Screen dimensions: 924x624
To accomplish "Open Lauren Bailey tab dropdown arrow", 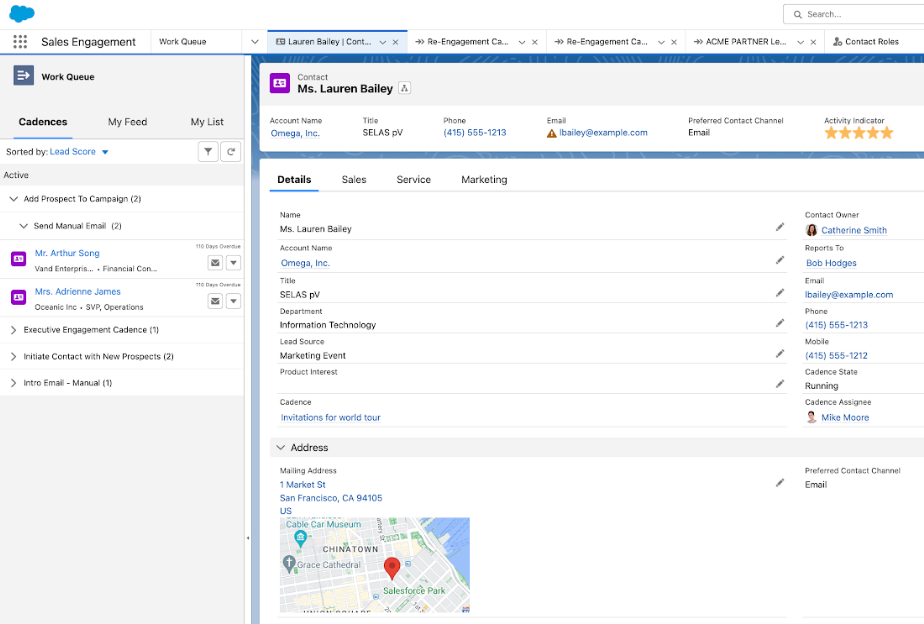I will coord(382,42).
